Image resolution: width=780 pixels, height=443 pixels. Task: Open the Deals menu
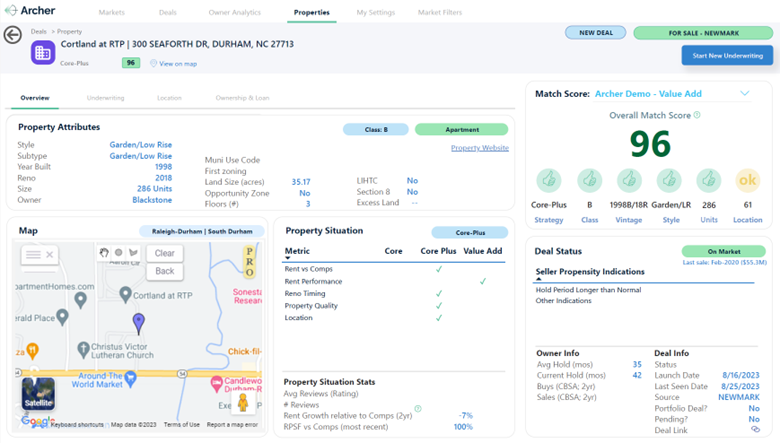point(168,12)
